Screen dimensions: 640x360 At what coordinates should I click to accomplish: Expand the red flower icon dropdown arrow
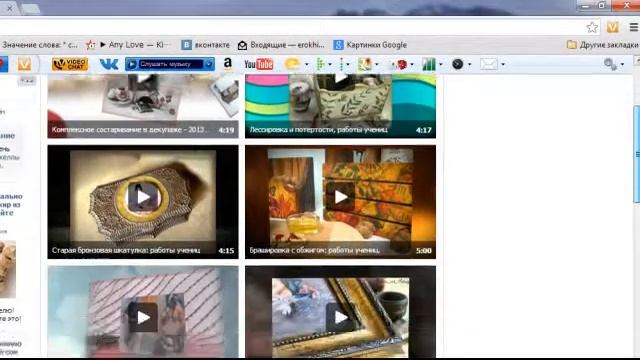(412, 64)
